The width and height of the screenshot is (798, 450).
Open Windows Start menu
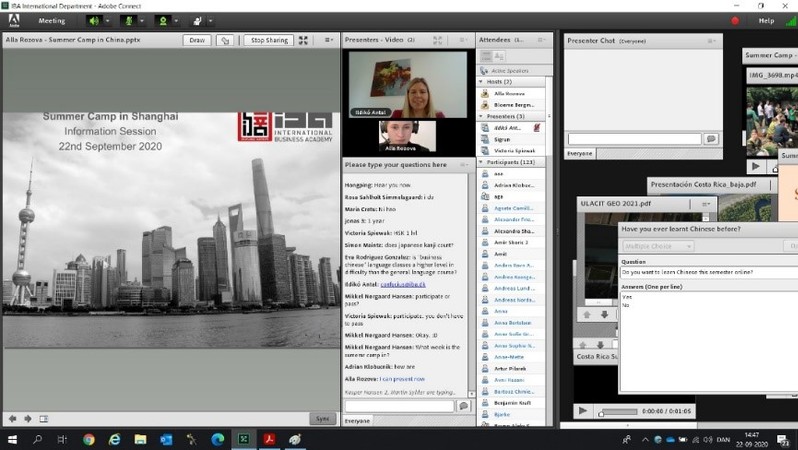click(12, 439)
